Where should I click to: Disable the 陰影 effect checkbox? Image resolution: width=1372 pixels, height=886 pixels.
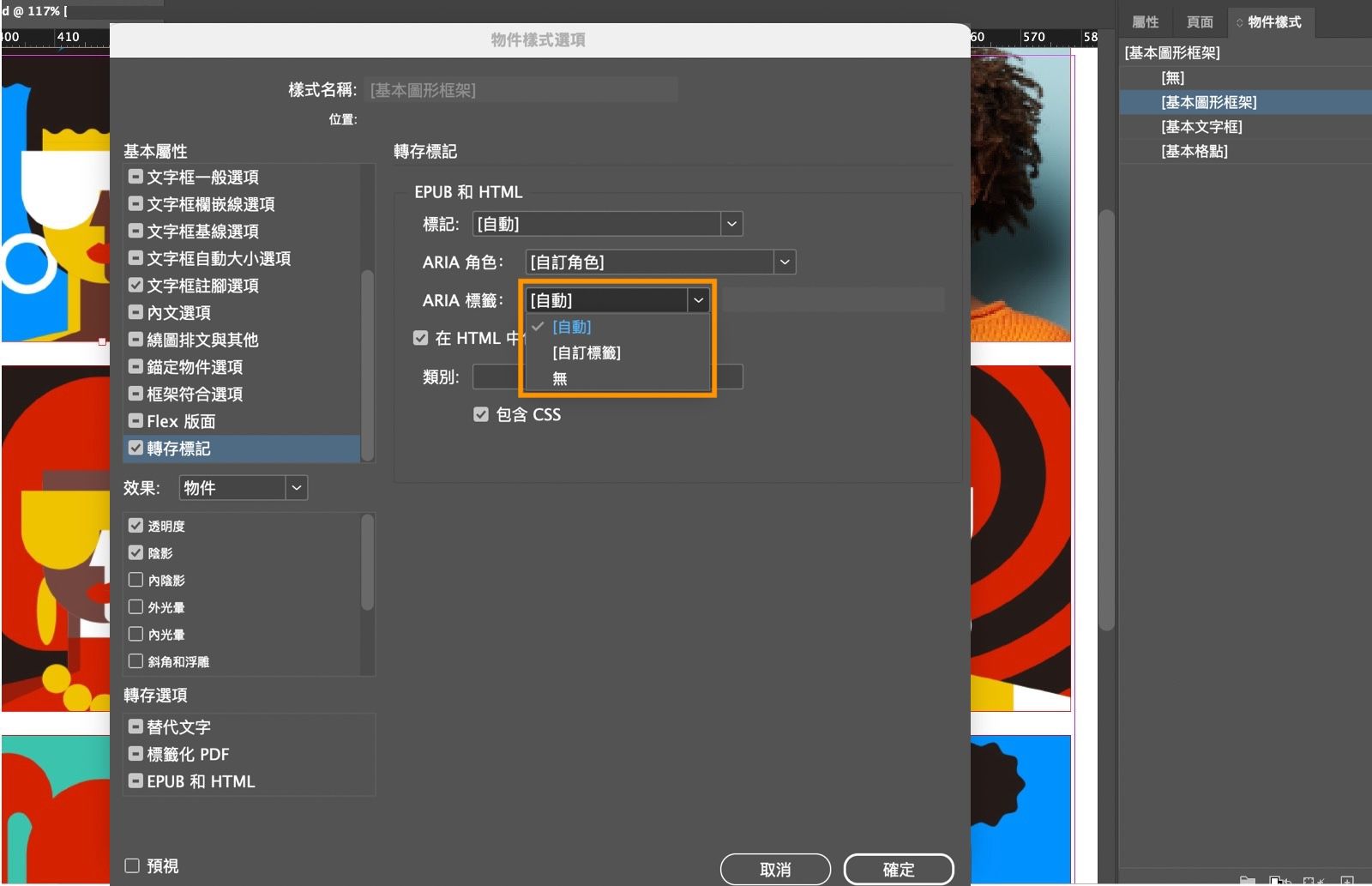[135, 553]
